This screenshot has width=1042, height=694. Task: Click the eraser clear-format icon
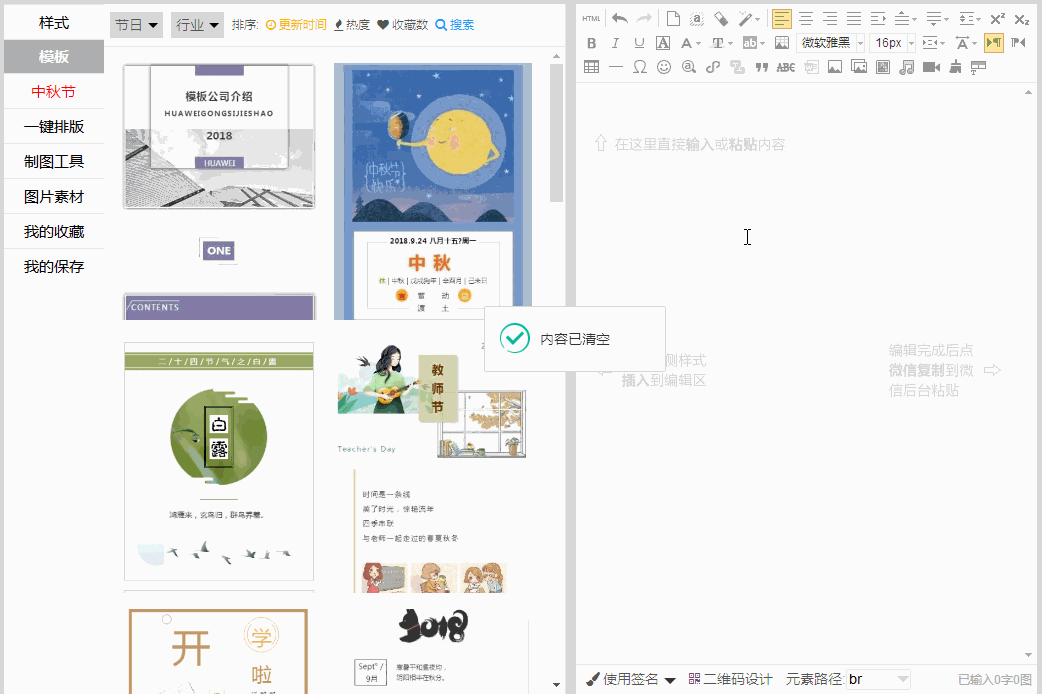tap(720, 19)
